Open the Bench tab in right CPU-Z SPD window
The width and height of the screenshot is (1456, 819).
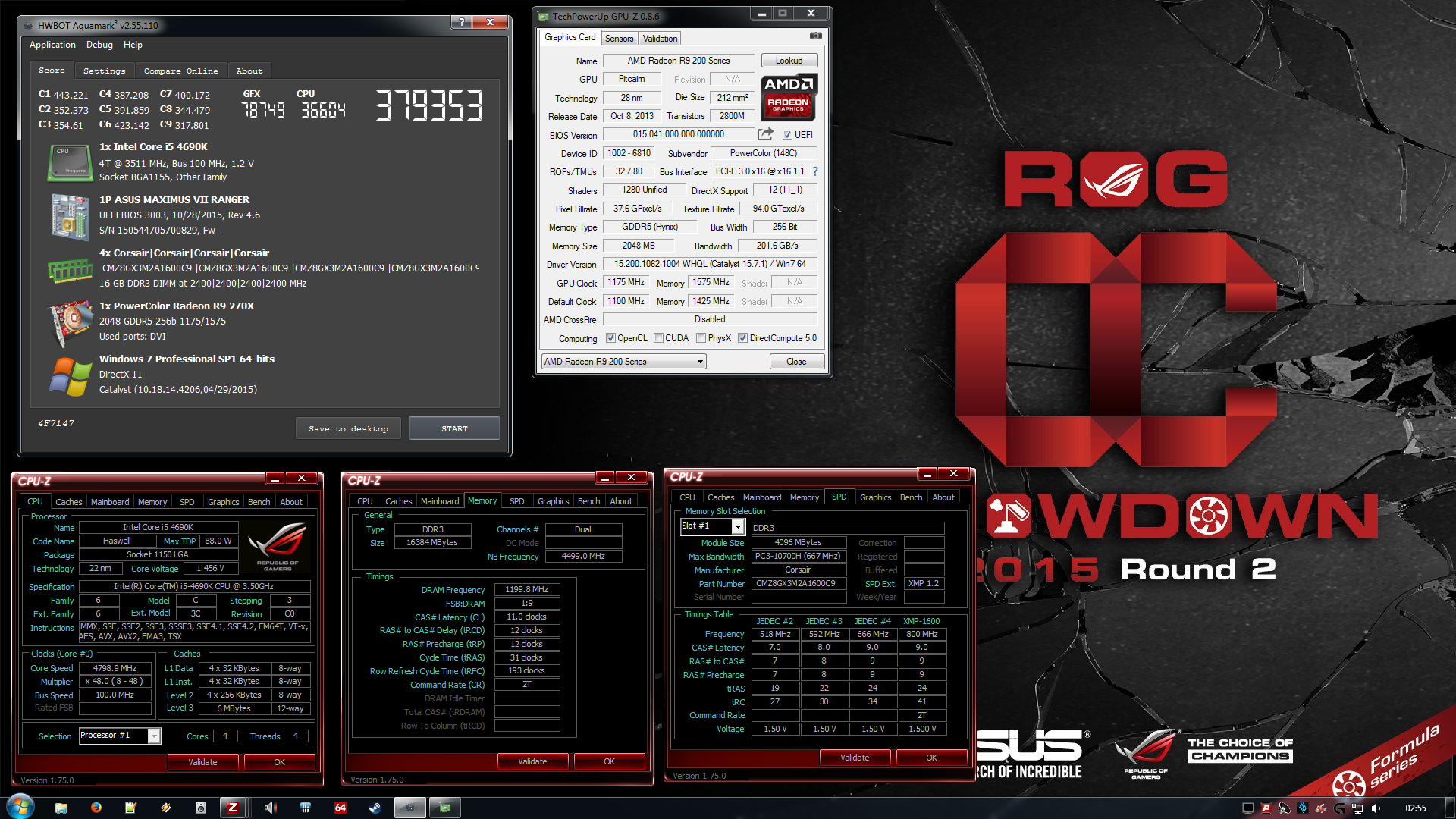coord(911,497)
